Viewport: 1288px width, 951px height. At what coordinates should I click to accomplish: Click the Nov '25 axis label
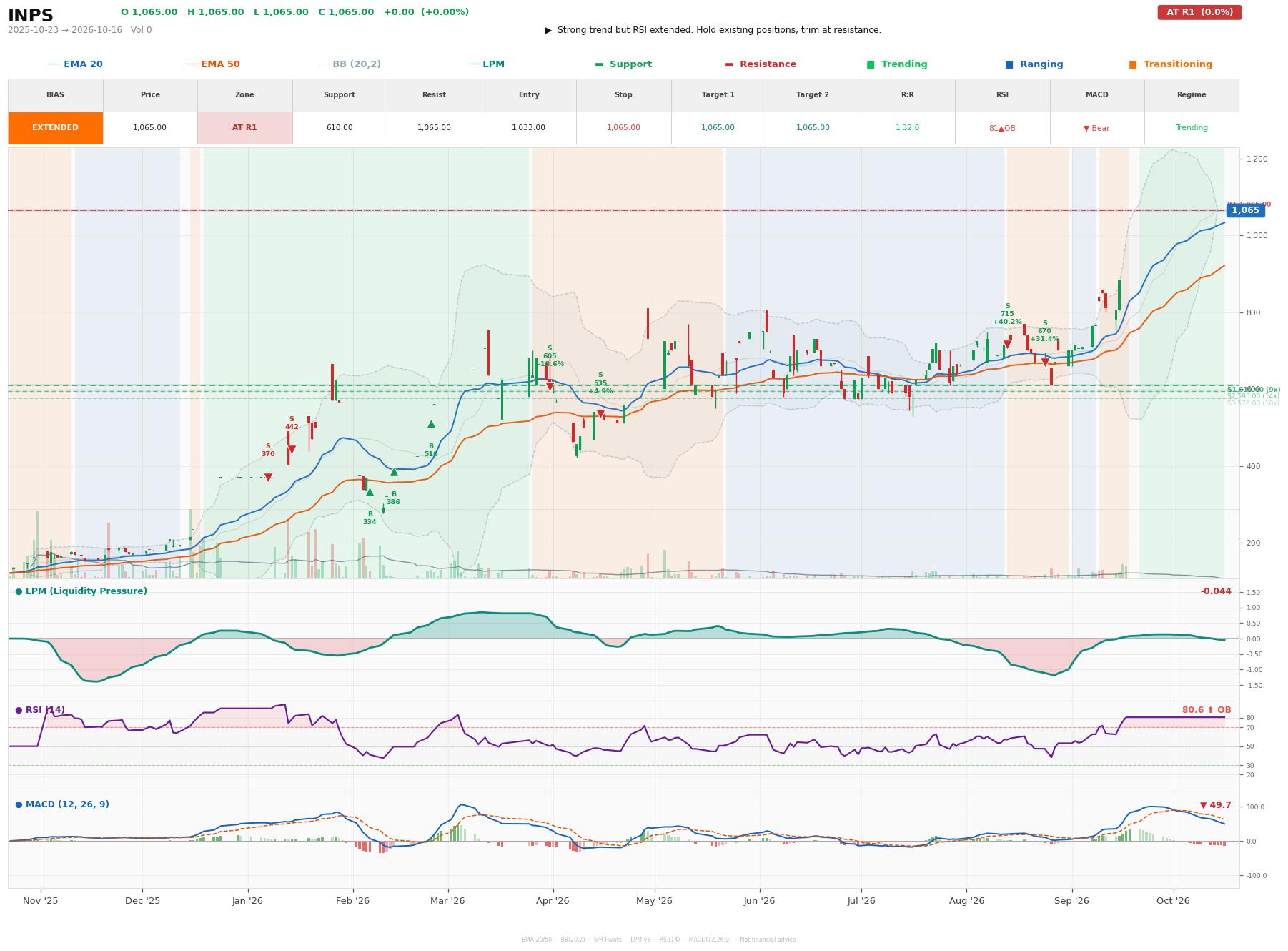click(41, 901)
